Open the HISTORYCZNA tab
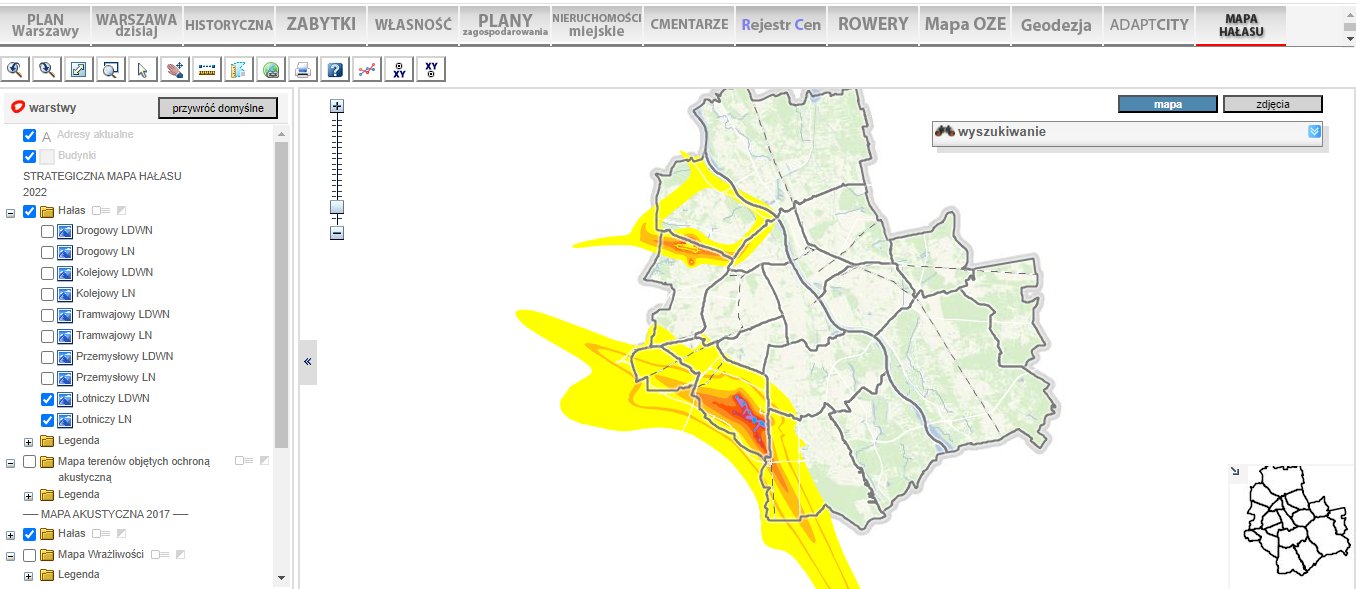 pyautogui.click(x=229, y=25)
